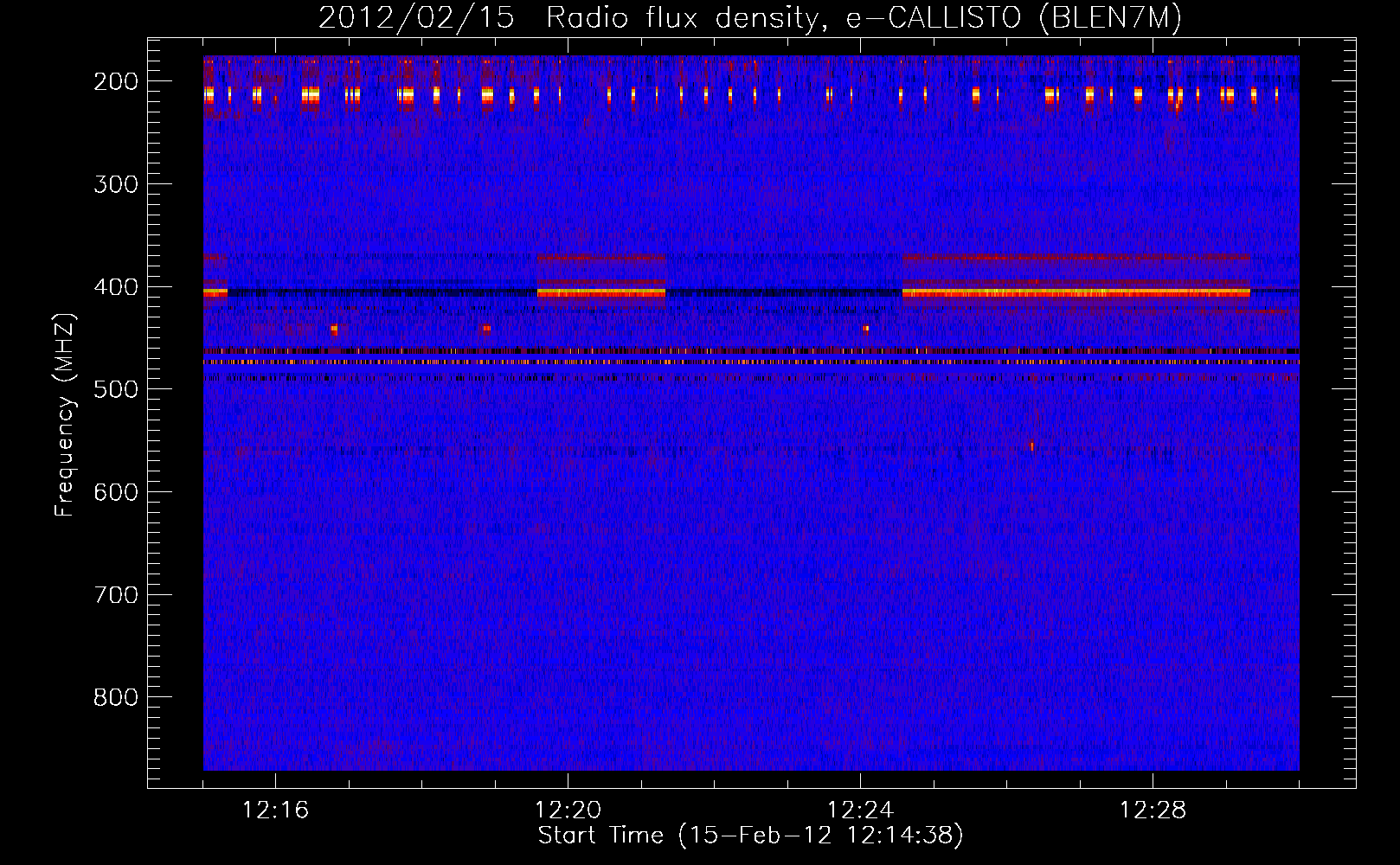Click the 800 frequency tick label

tap(116, 698)
